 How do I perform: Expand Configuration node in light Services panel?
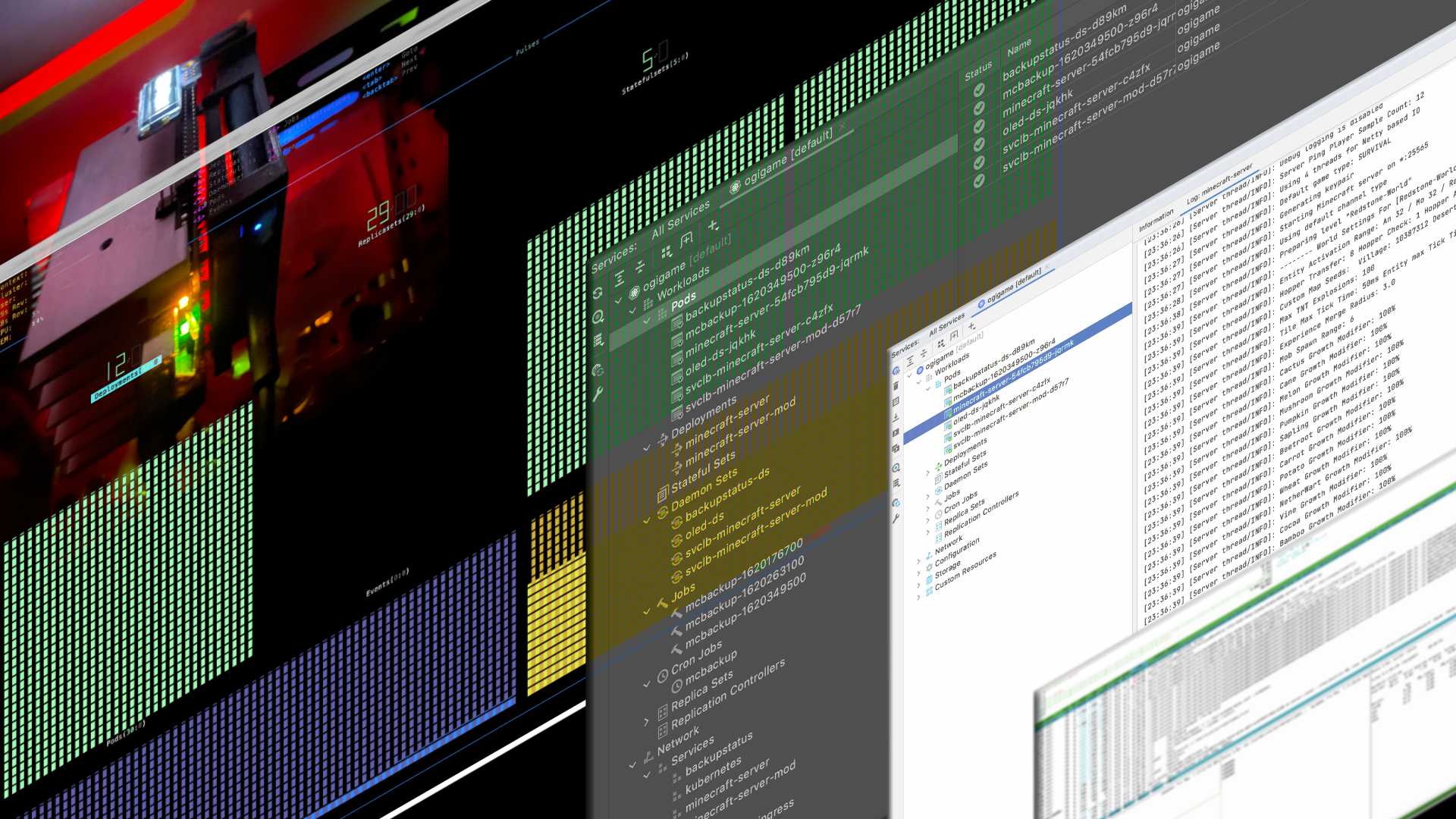pos(918,573)
